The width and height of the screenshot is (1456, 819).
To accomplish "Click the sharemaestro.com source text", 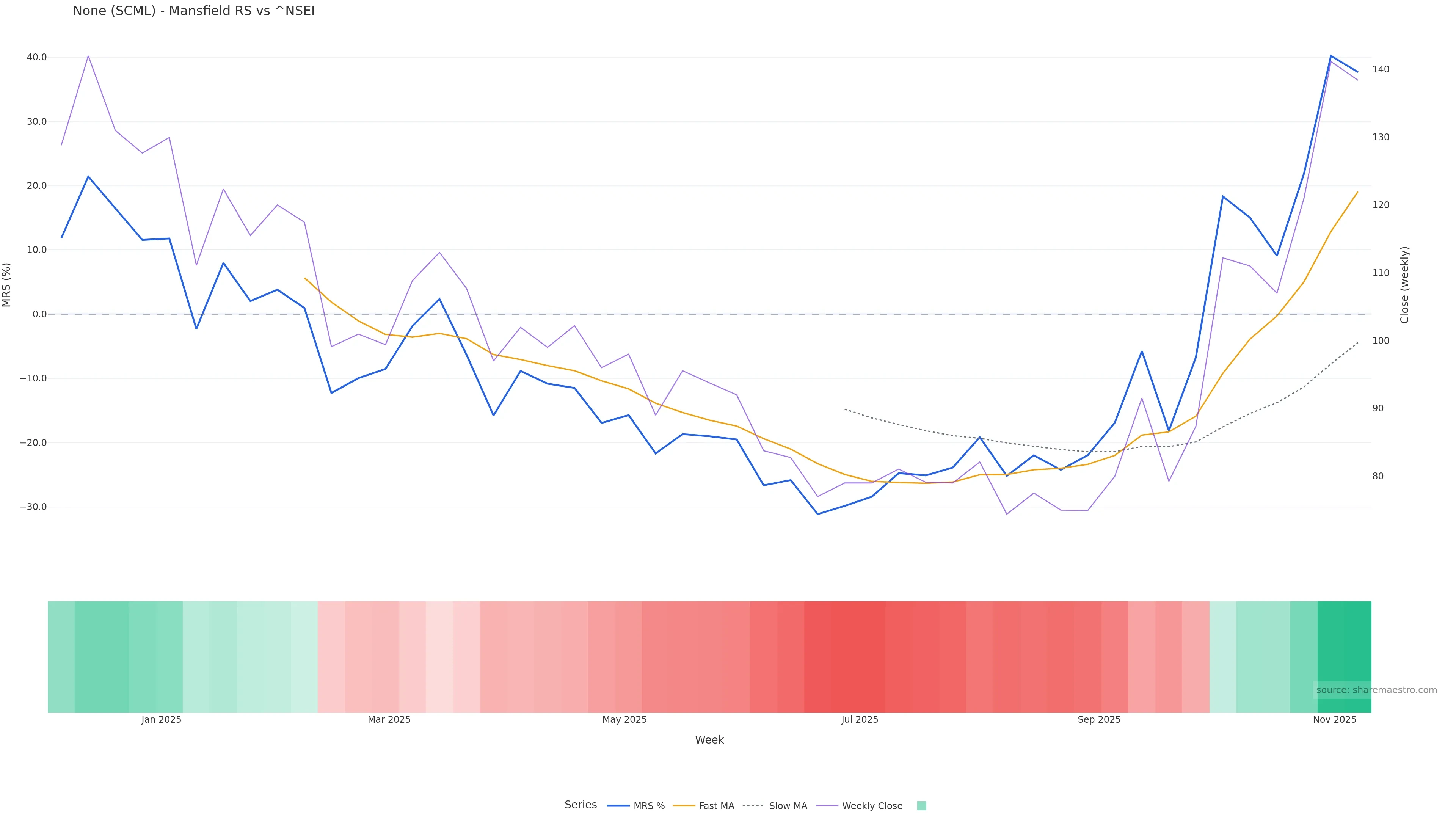I will pos(1376,690).
